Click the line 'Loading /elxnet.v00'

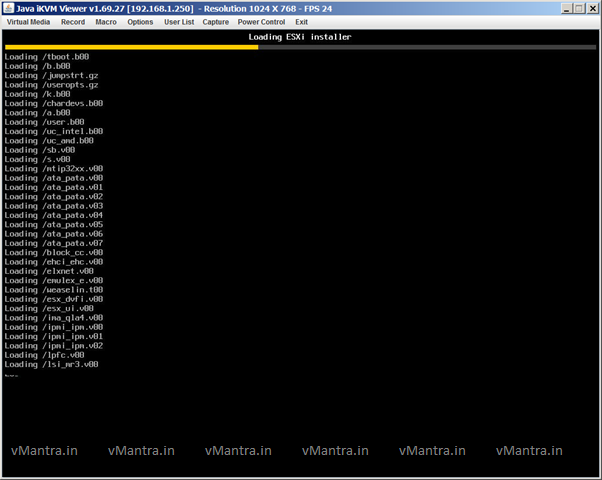click(x=49, y=271)
